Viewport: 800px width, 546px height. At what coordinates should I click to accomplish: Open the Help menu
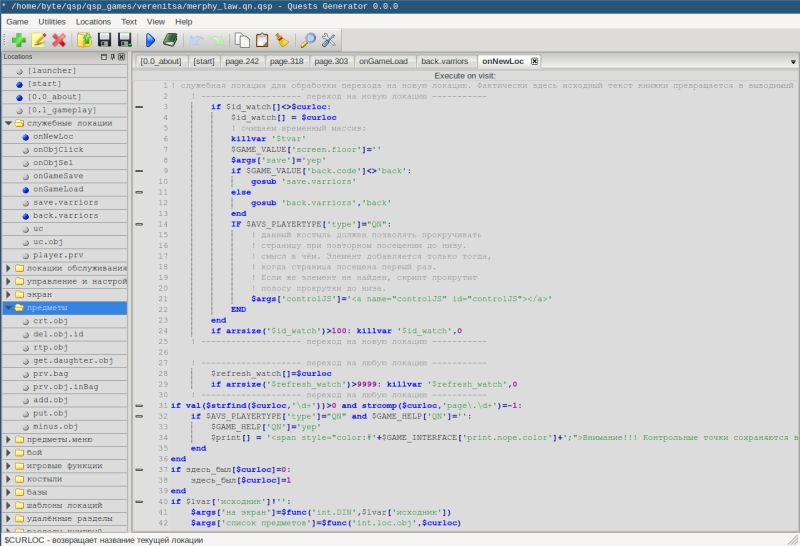184,22
